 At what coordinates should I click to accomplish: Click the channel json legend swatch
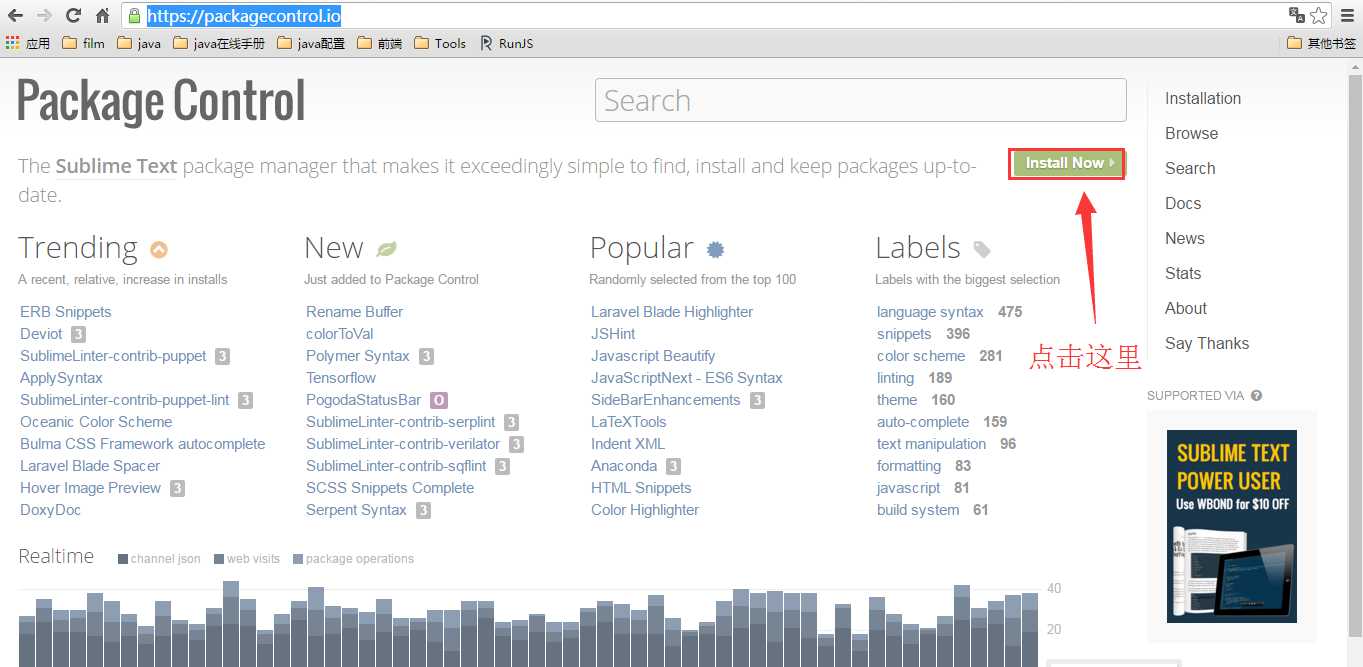pos(122,559)
